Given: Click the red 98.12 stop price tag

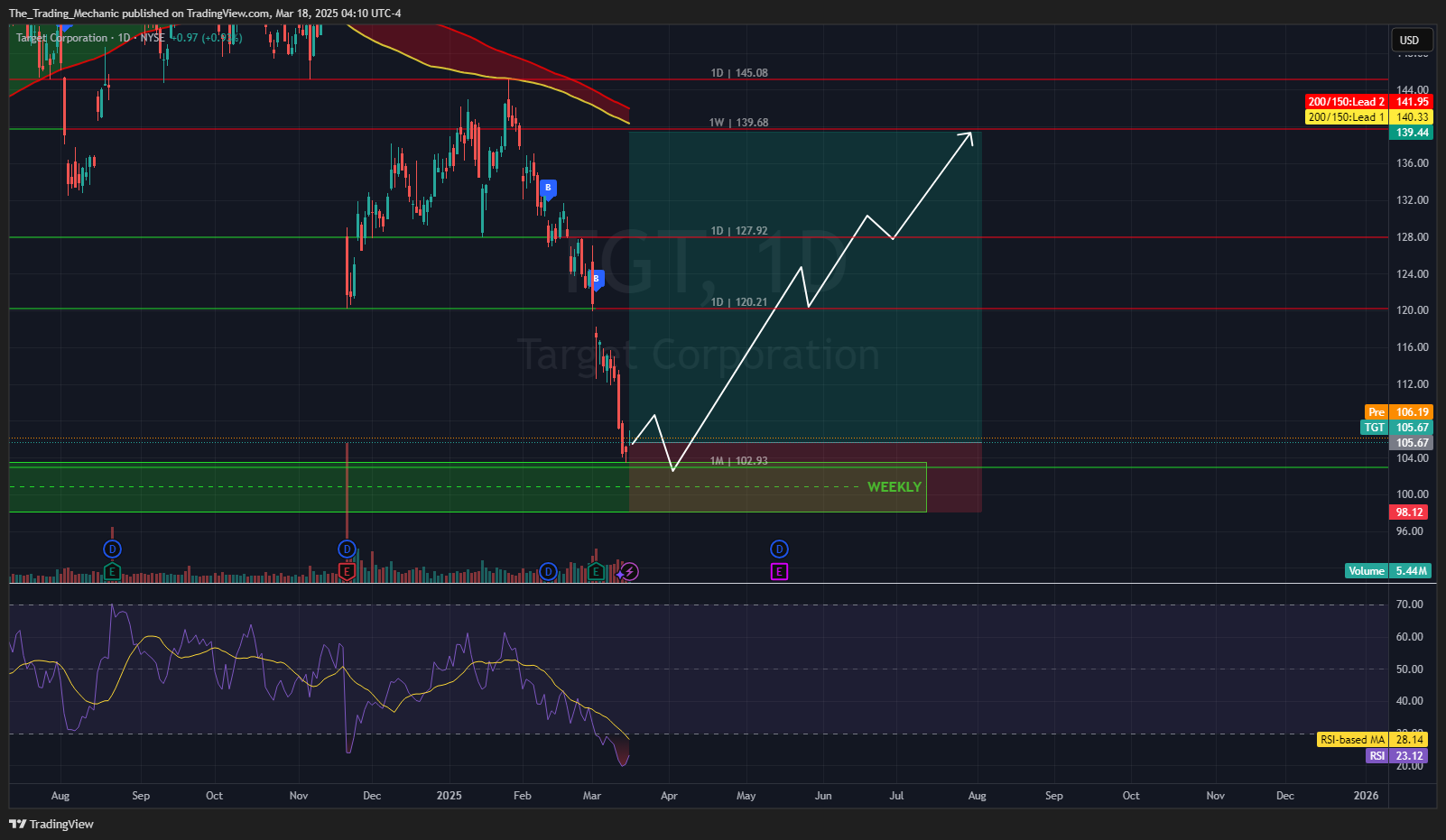Looking at the screenshot, I should coord(1410,512).
